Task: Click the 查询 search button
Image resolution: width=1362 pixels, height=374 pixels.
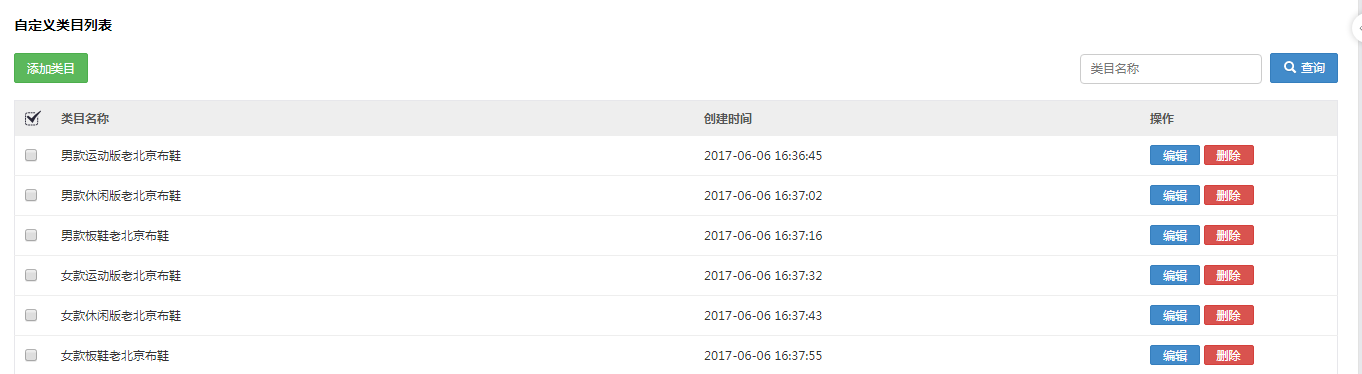Action: tap(1303, 68)
